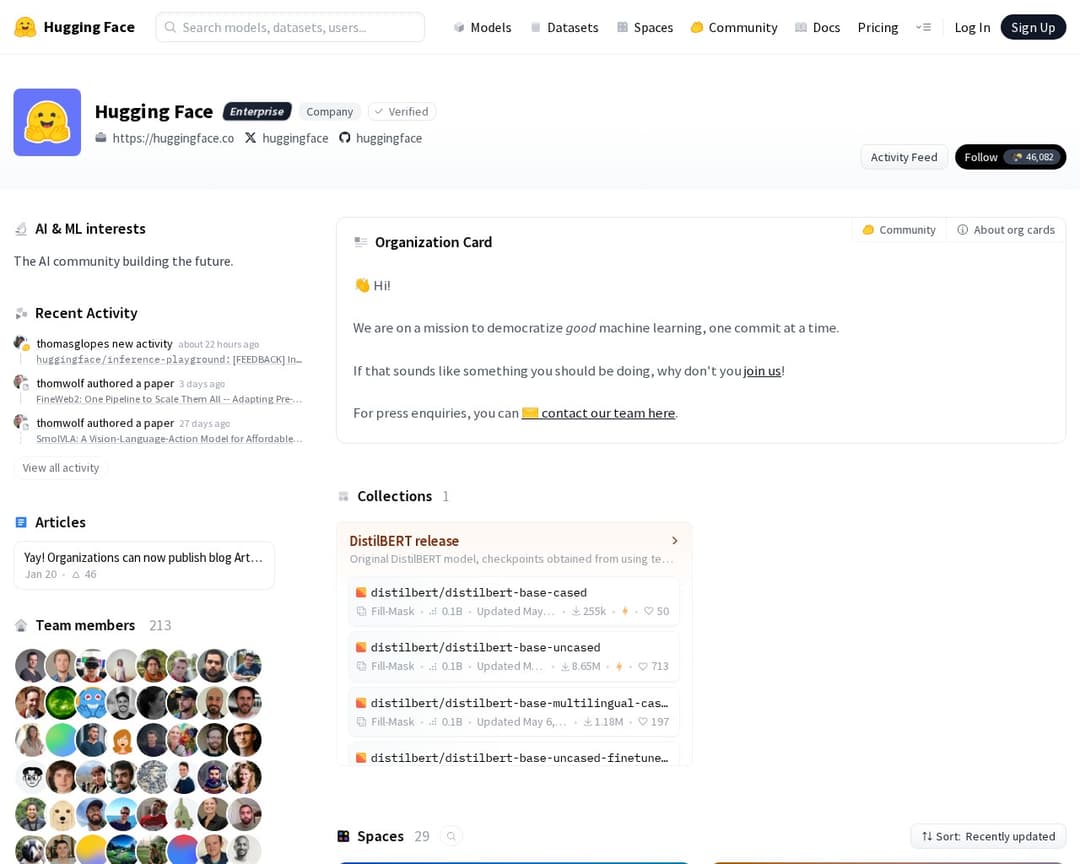Open the distilbert-base-uncased-finetuned model entry
1080x864 pixels.
tap(514, 755)
